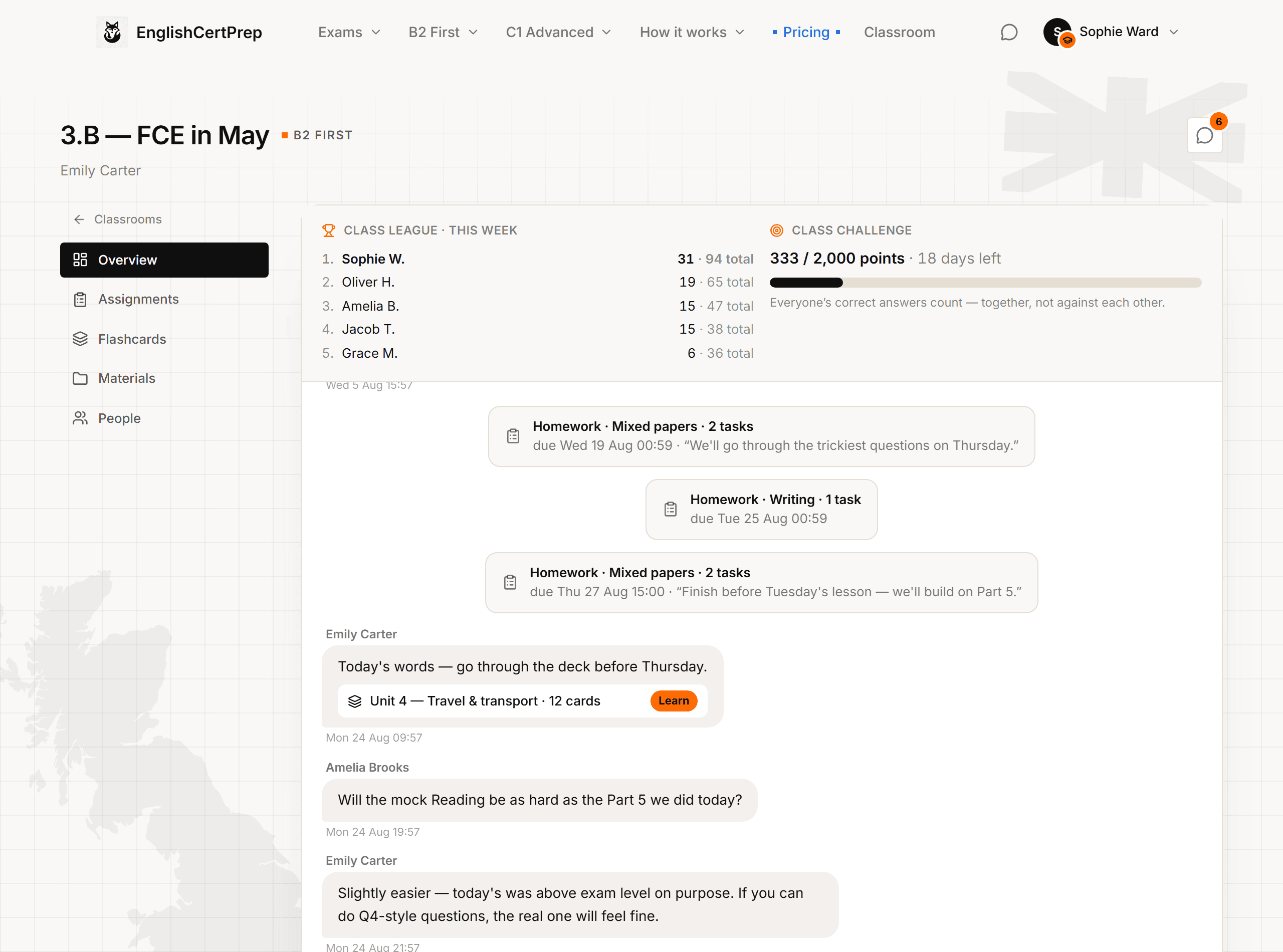Click the orange Learn button
Viewport: 1283px width, 952px height.
coord(673,701)
